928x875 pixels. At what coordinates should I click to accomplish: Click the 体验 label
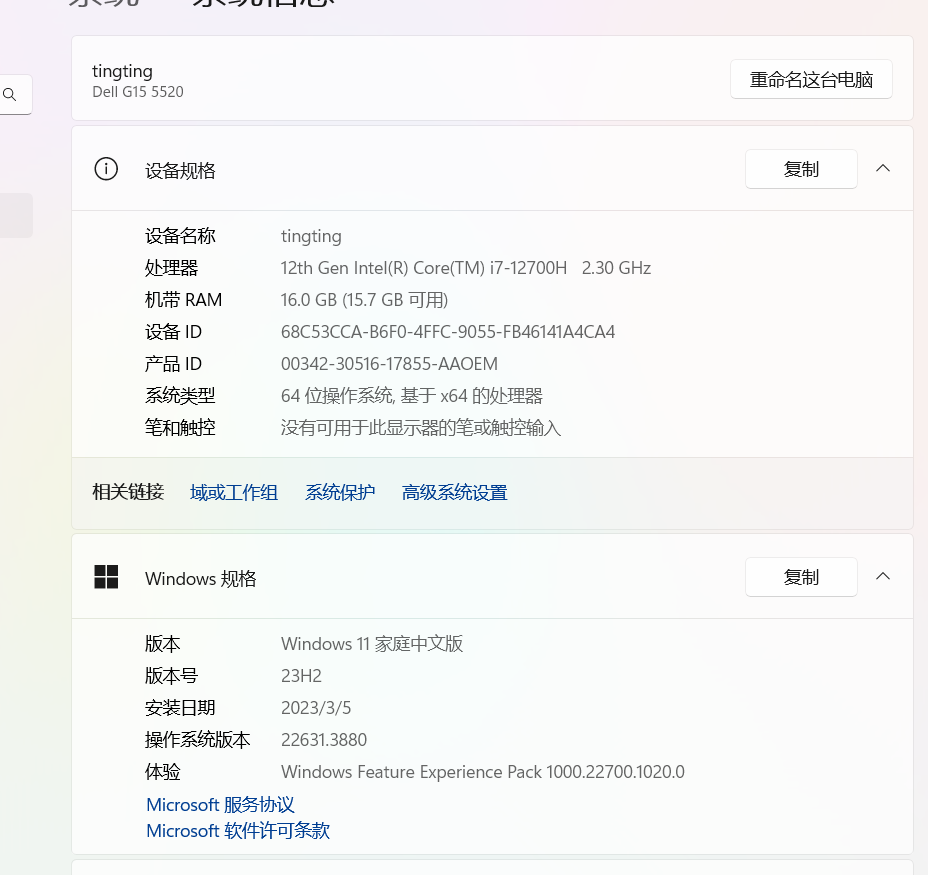tap(163, 771)
